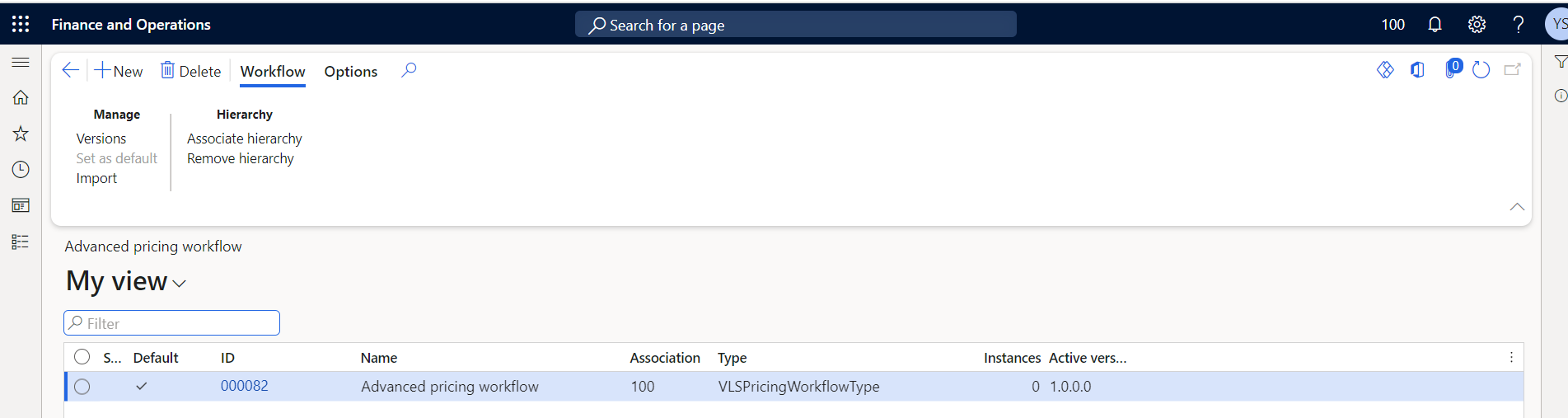Collapse the action pane ribbon chevron

point(1517,207)
